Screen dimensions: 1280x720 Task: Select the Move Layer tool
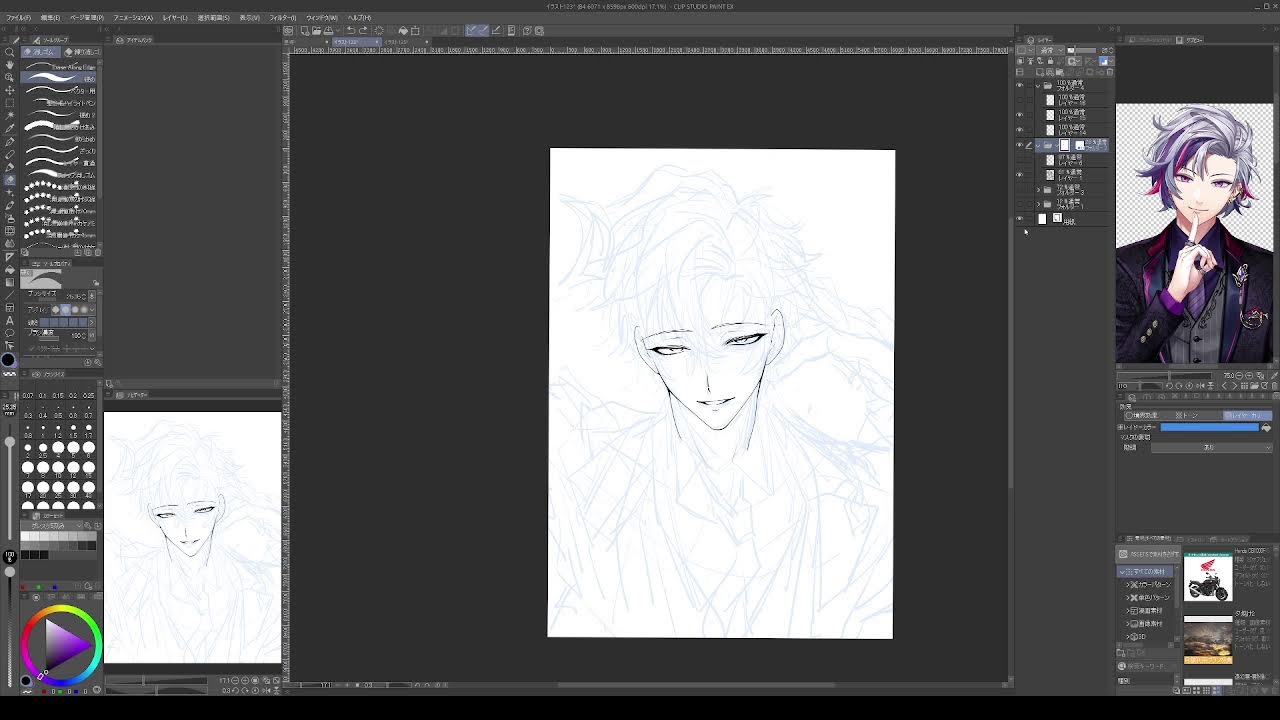tap(10, 90)
